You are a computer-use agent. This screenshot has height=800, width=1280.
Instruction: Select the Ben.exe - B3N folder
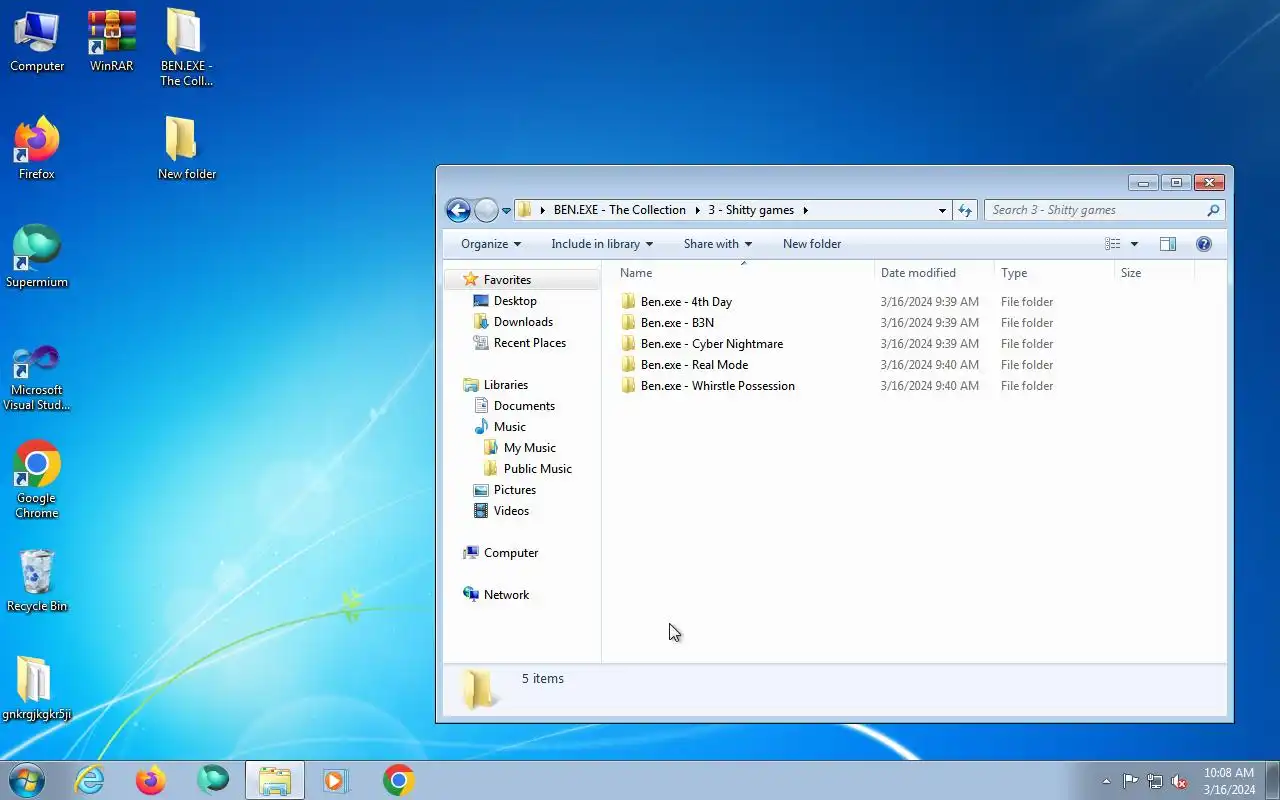(677, 323)
